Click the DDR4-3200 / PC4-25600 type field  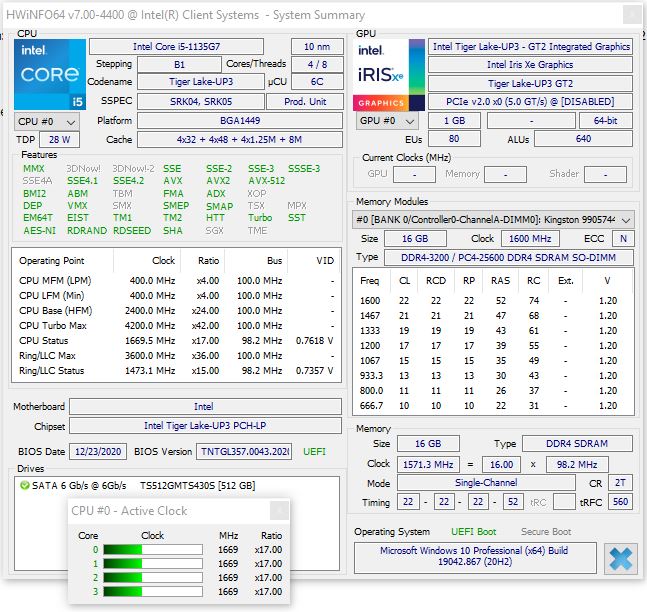pos(509,258)
